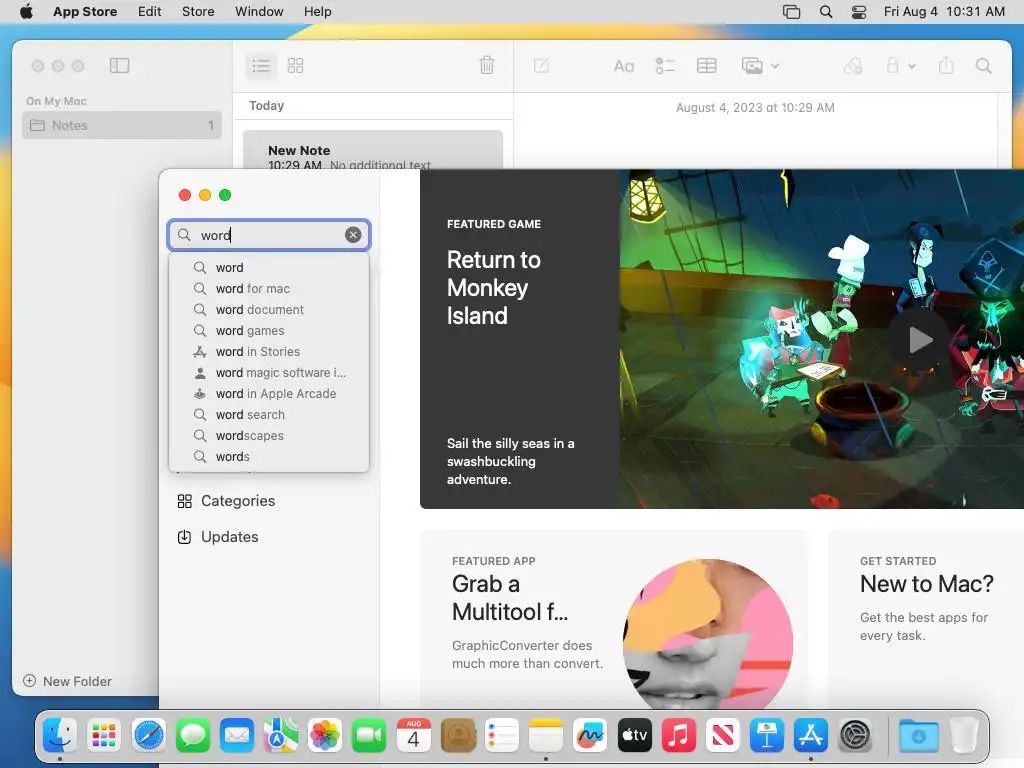Viewport: 1024px width, 768px height.
Task: Open Launchpad from the Dock
Action: tap(104, 735)
